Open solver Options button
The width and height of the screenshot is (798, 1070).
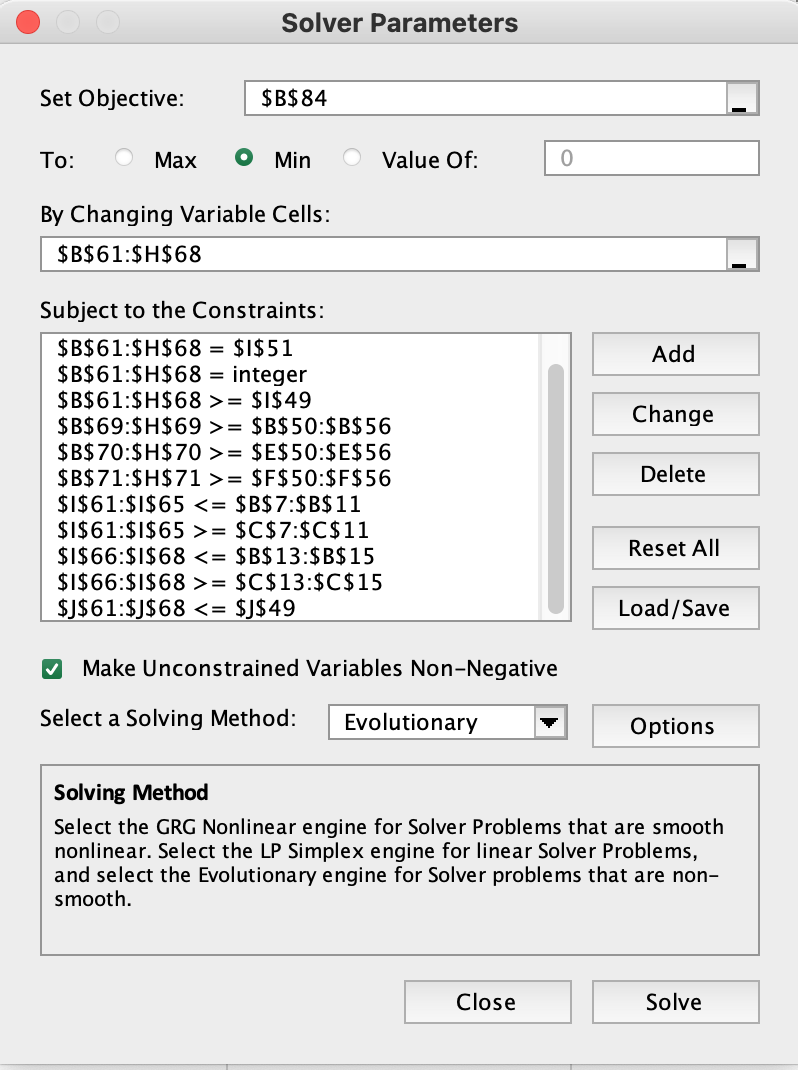(x=675, y=726)
